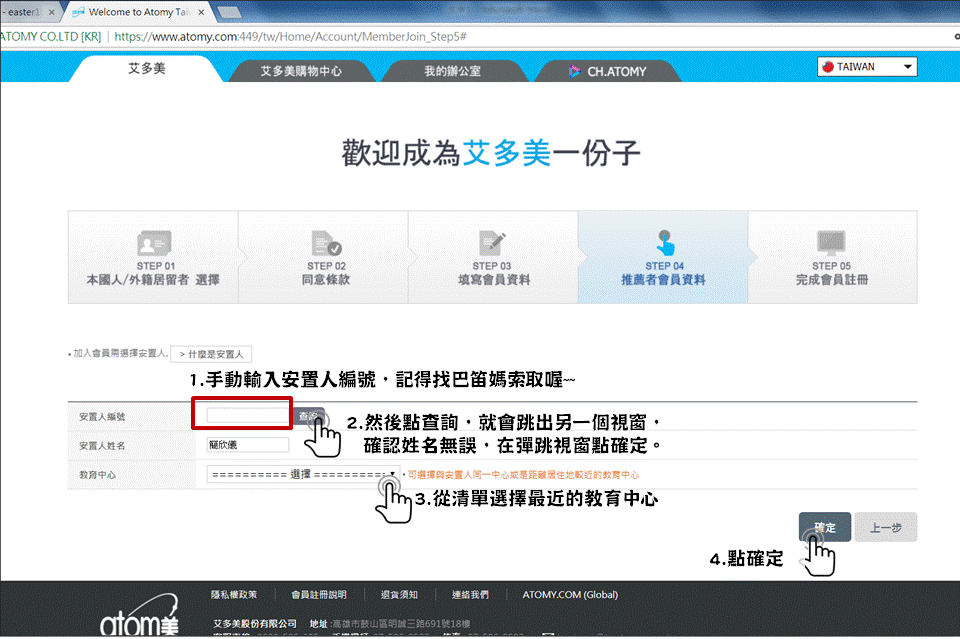Viewport: 960px width, 639px height.
Task: Click the 歡迎成為艾多美一份子 heading
Action: click(x=491, y=153)
